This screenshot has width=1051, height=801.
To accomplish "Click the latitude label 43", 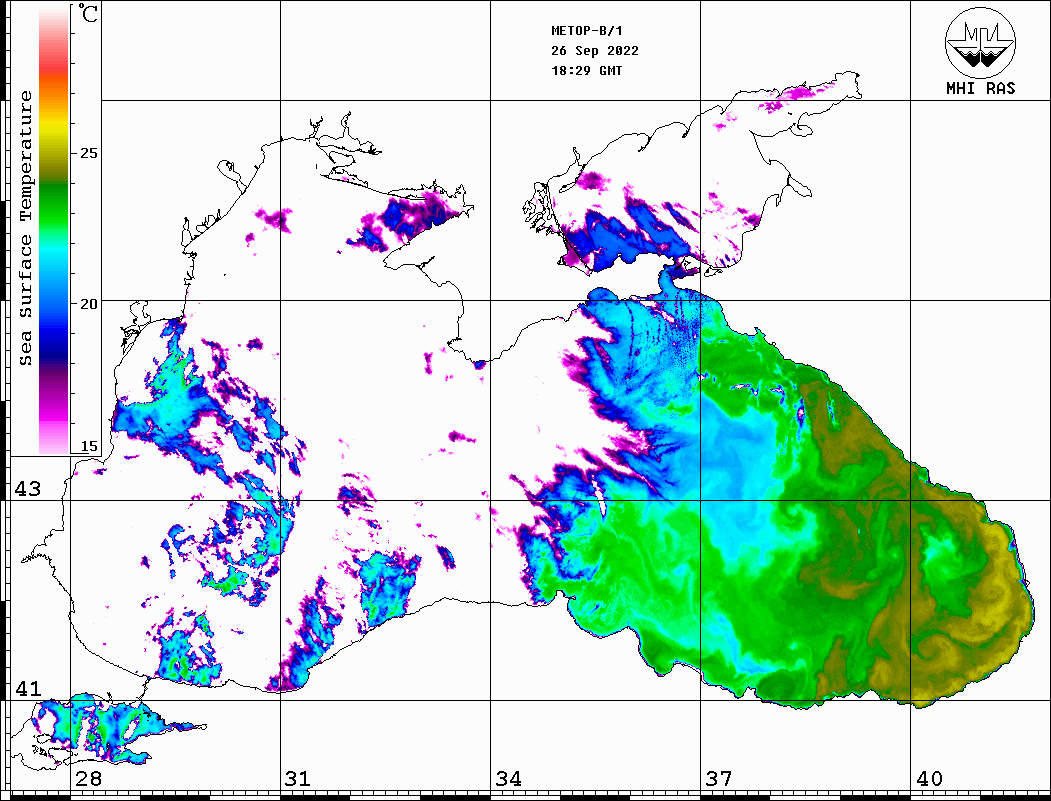I will (x=27, y=489).
